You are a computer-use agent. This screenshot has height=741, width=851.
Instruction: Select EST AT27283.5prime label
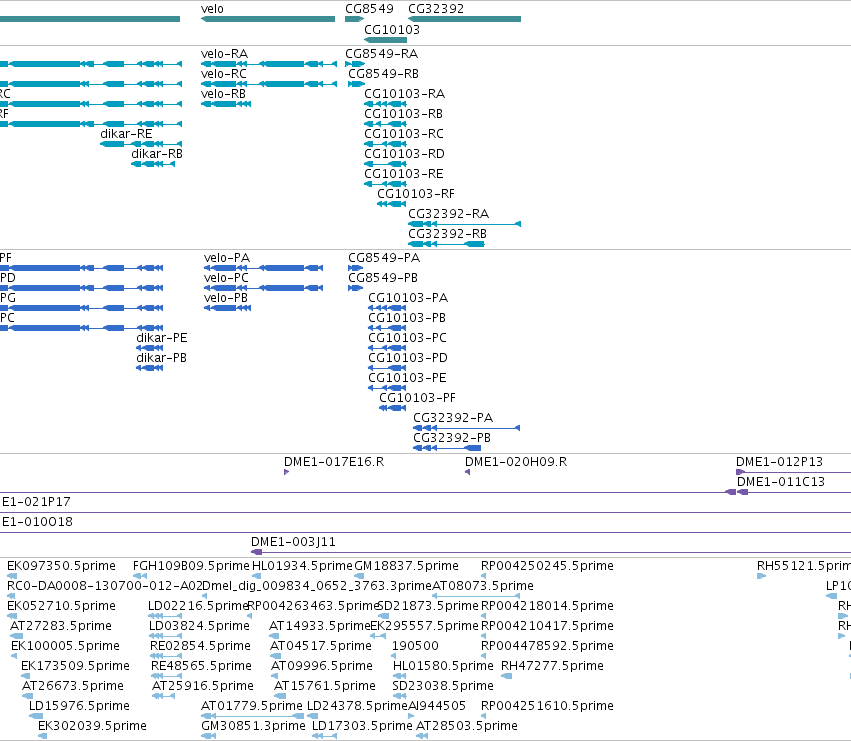tap(61, 626)
